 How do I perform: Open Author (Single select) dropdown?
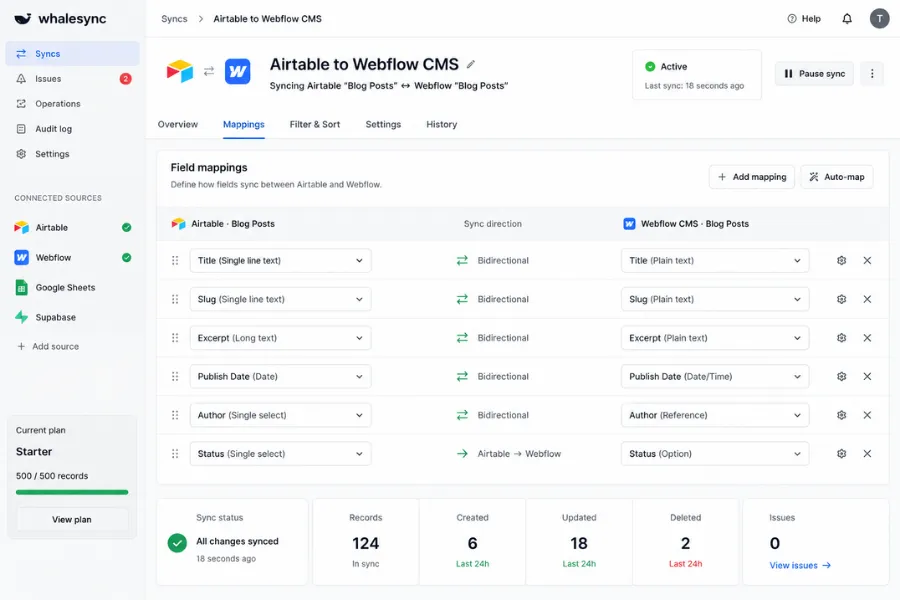tap(280, 415)
